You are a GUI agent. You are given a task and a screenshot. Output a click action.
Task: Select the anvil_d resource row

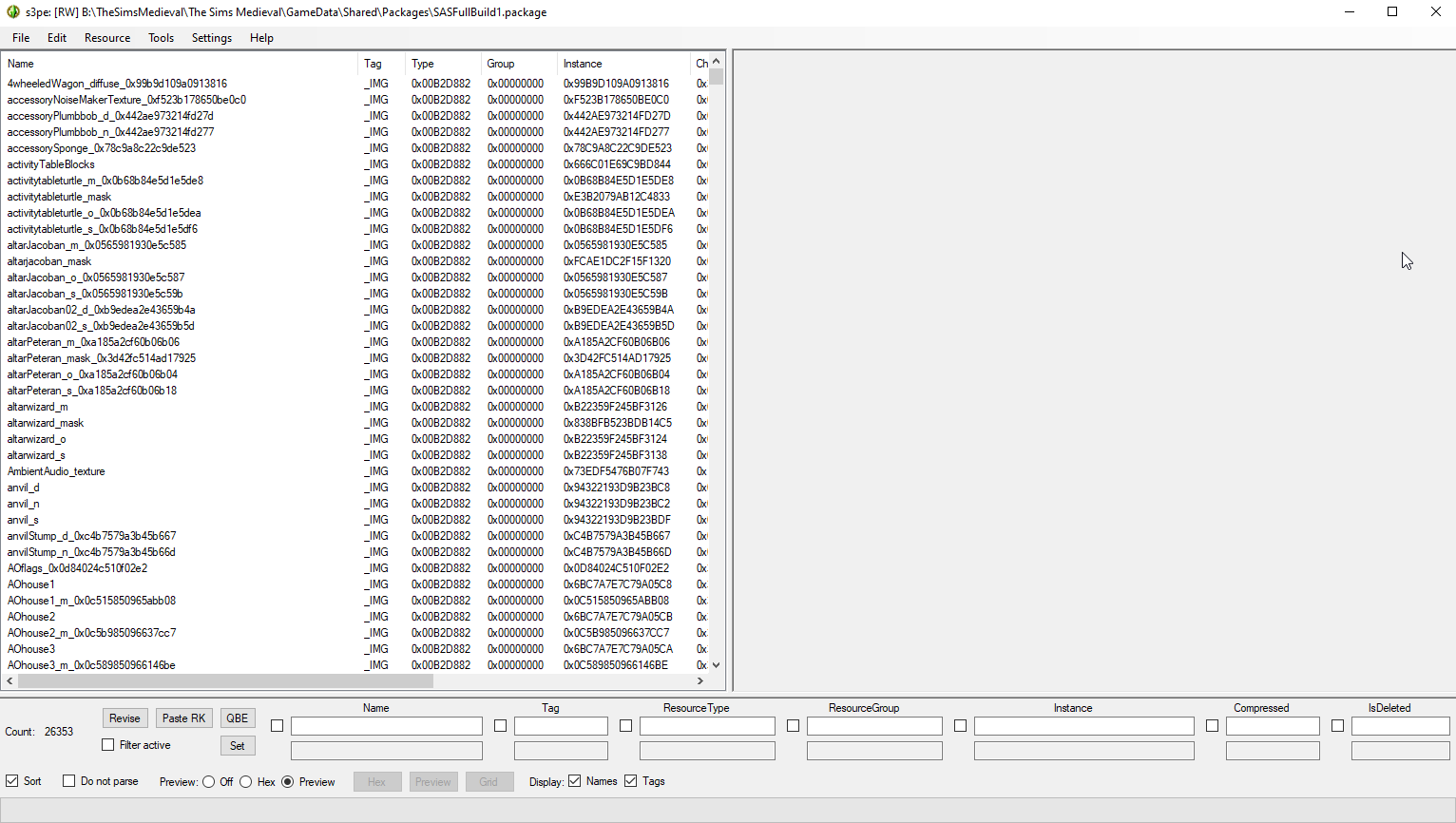pos(24,488)
